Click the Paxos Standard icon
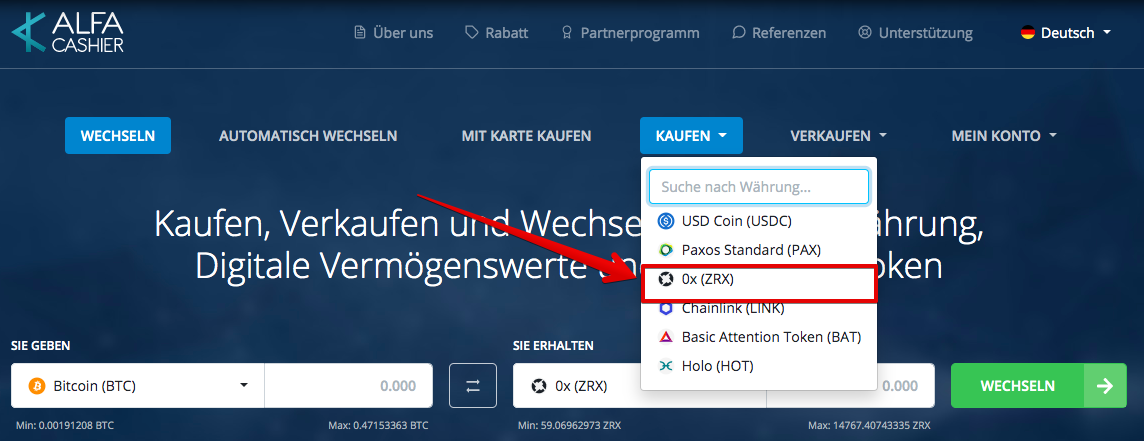The height and width of the screenshot is (441, 1144). point(665,250)
